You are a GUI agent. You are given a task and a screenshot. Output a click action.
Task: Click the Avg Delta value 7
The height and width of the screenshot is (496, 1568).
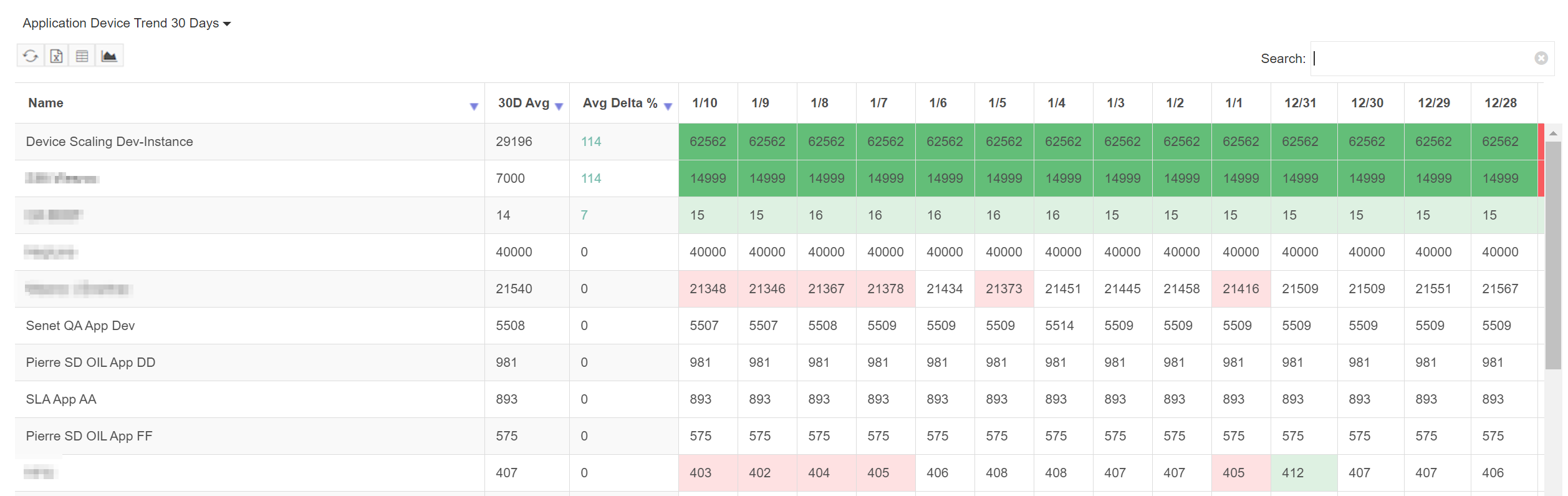tap(584, 215)
